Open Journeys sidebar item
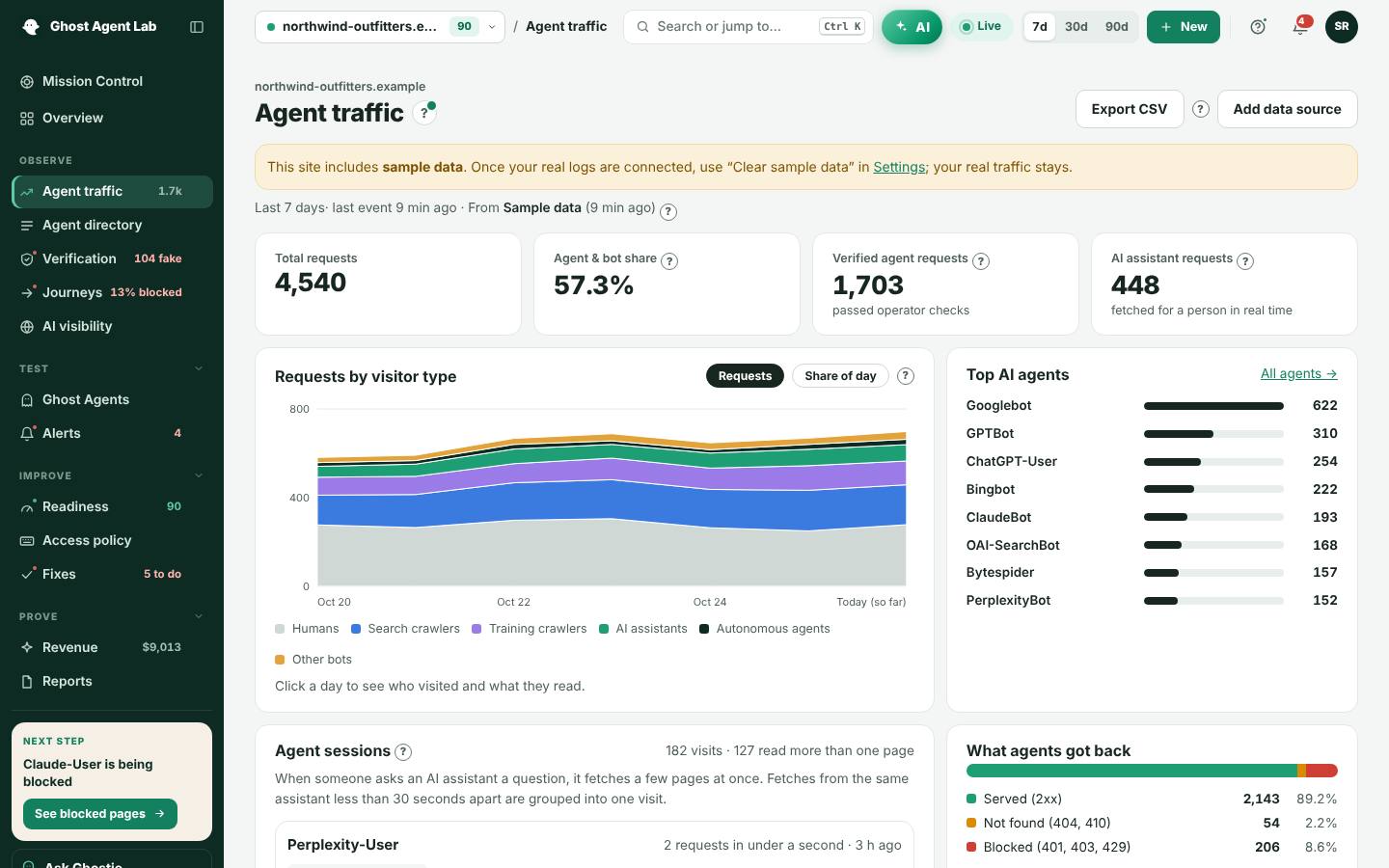Screen dimensions: 1389x868 [112, 293]
